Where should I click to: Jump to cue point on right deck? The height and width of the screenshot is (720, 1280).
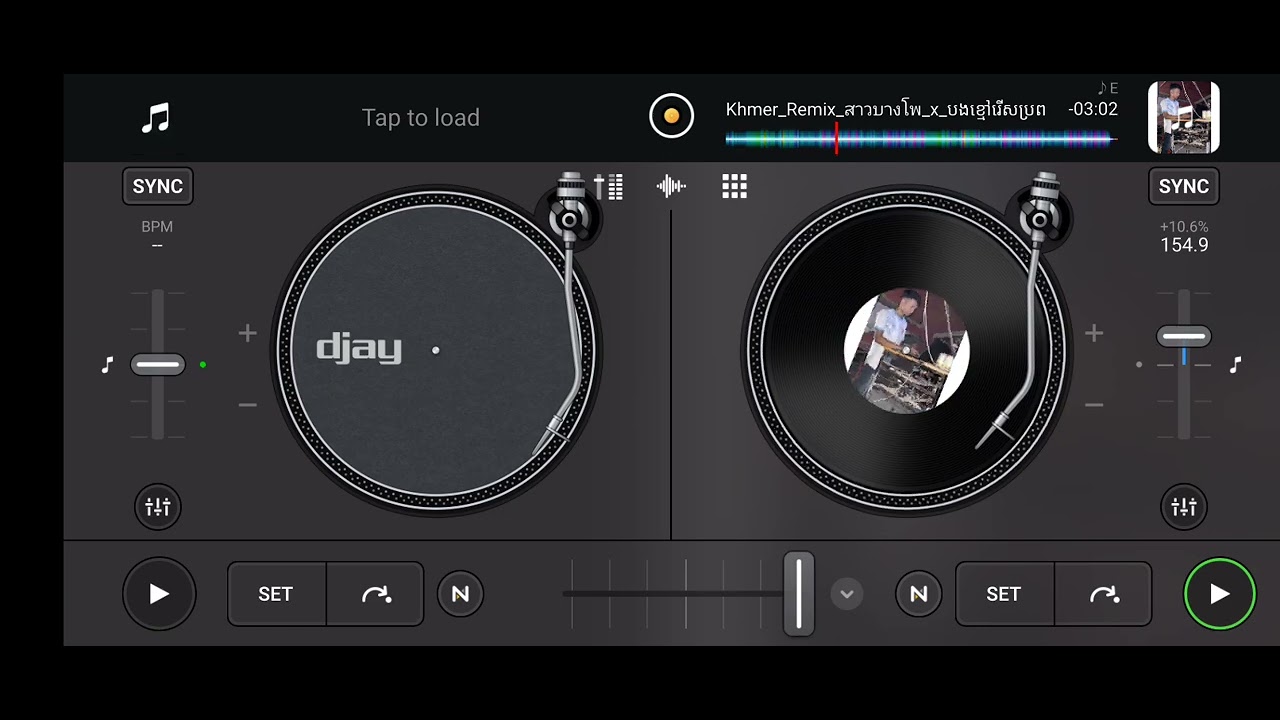coord(1104,594)
